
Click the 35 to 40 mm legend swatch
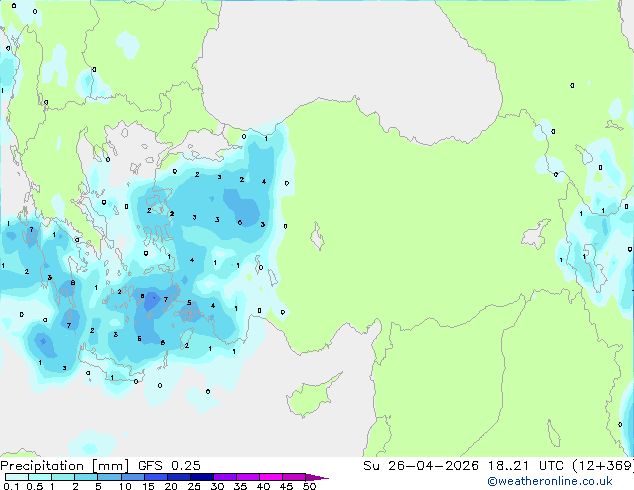[247, 477]
